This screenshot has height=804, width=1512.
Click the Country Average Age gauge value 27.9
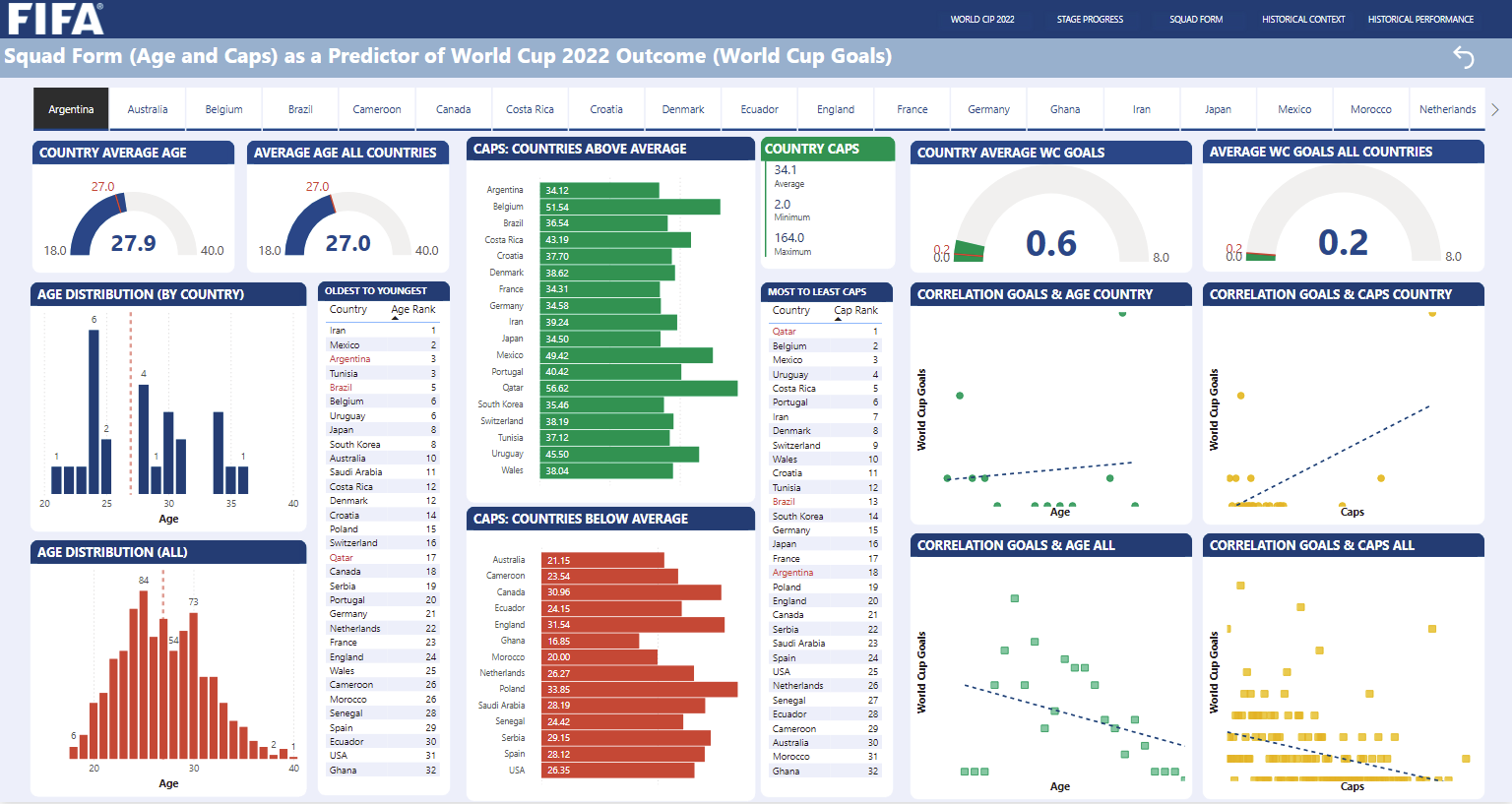point(133,243)
